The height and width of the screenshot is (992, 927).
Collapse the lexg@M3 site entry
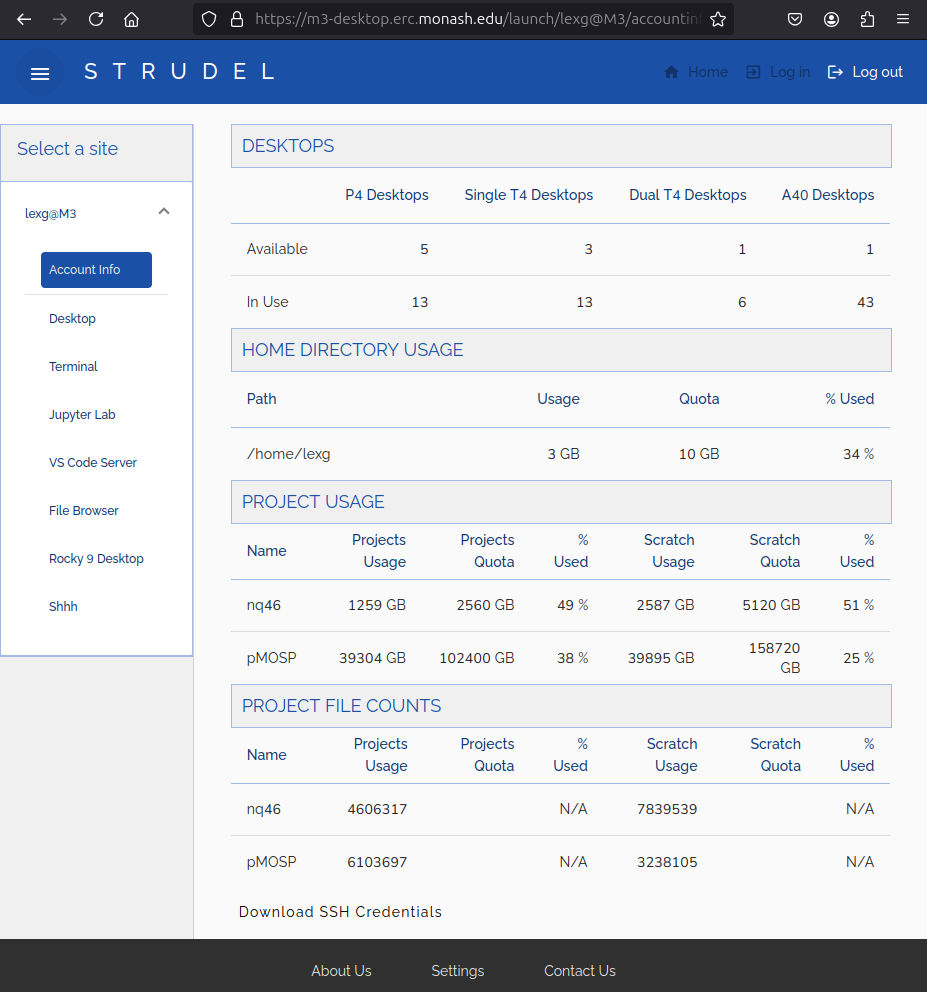(x=163, y=211)
